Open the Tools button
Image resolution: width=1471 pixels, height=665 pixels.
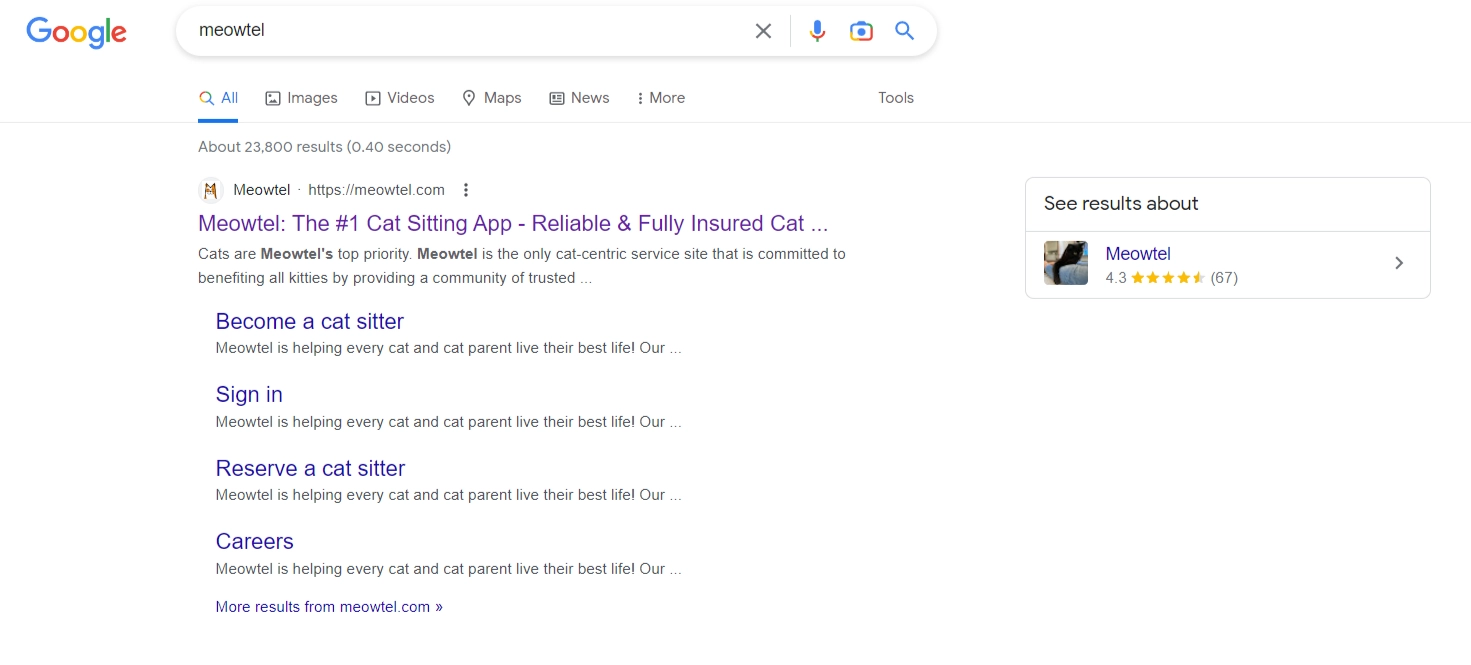pyautogui.click(x=896, y=98)
